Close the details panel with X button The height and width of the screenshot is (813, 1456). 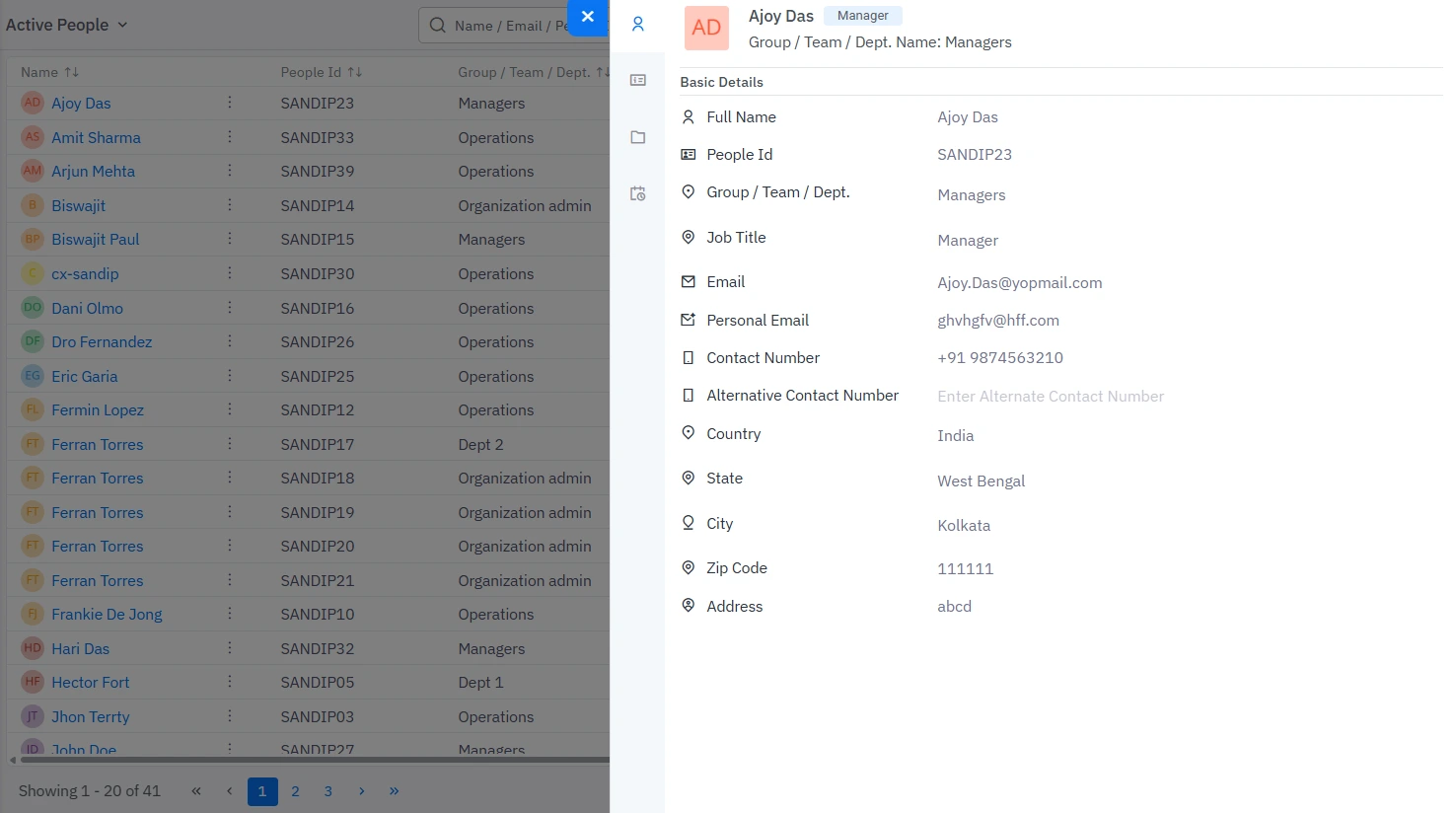588,17
